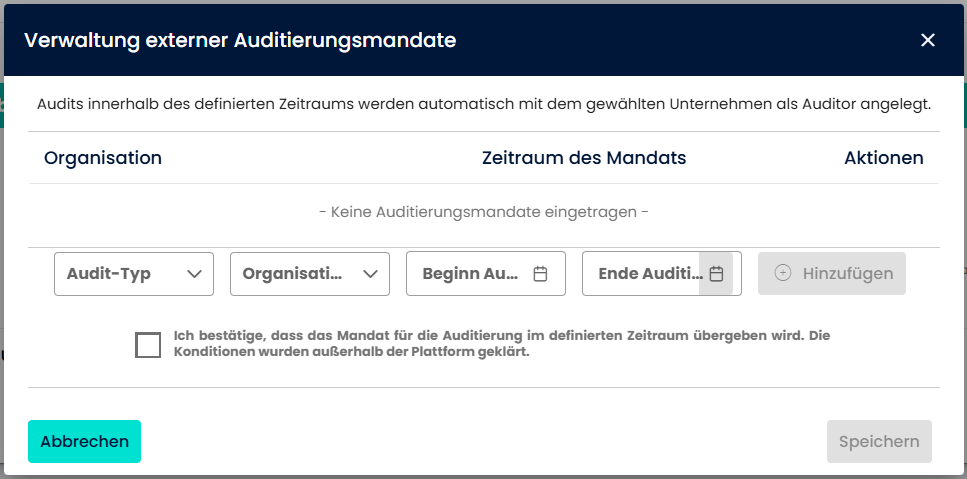967x479 pixels.
Task: Click the Organisation column header
Action: click(x=103, y=158)
